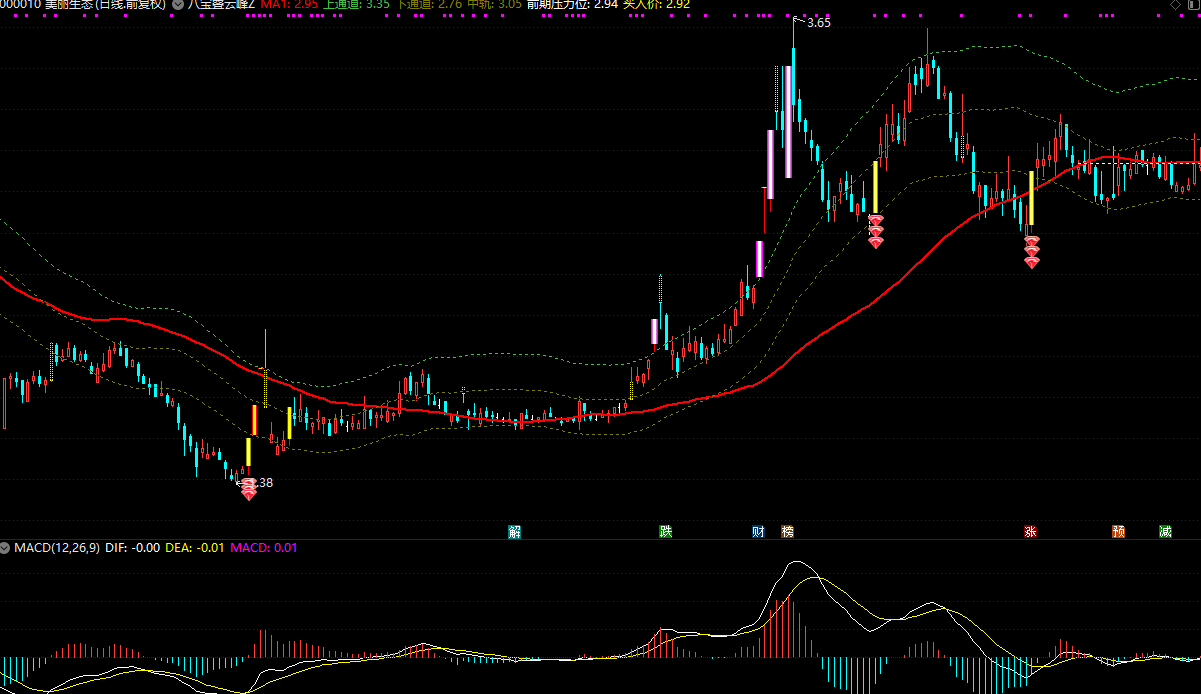The height and width of the screenshot is (694, 1201).
Task: Open the main chart indicator dropdown arrow
Action: coord(177,4)
